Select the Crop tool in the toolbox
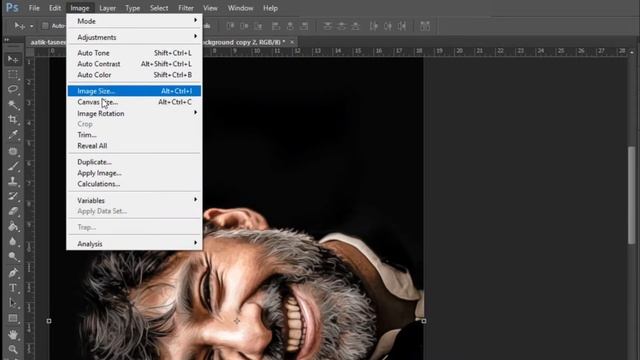Screen dimensions: 640x360 pos(13,120)
